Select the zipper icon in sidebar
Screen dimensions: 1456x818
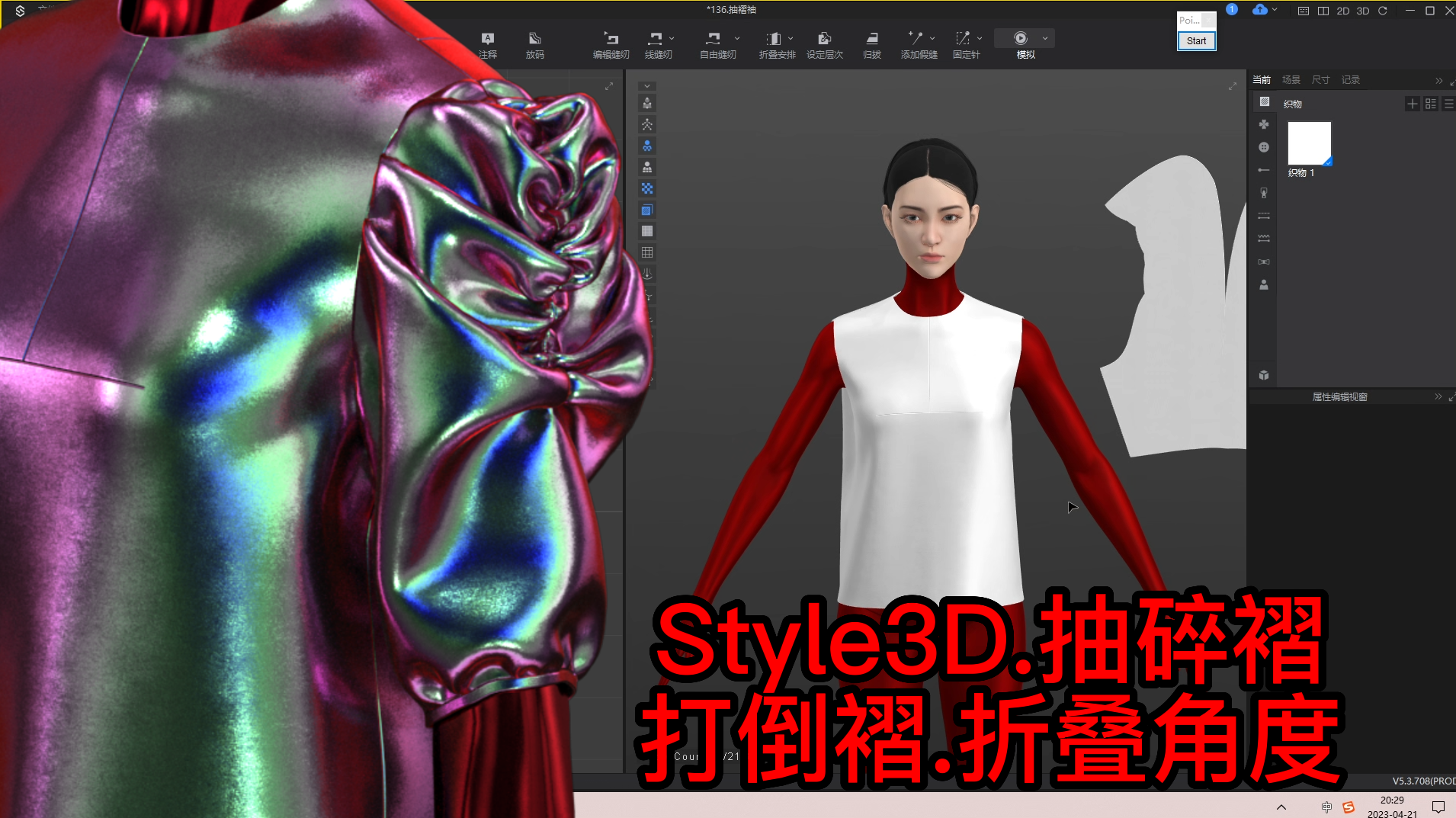(x=1264, y=193)
